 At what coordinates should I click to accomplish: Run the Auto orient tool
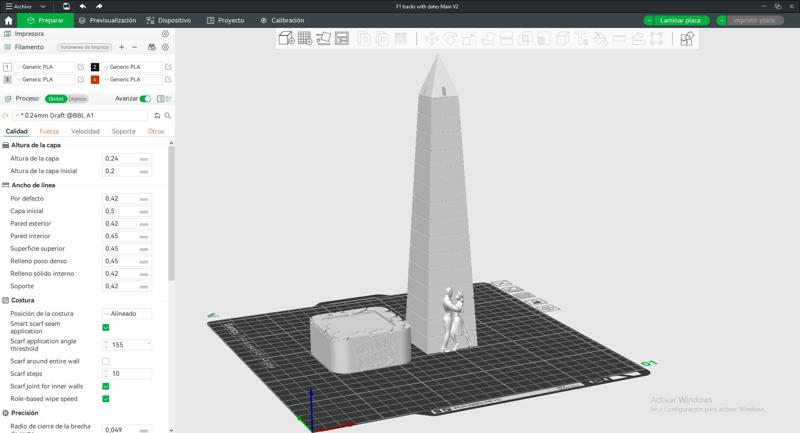point(323,38)
